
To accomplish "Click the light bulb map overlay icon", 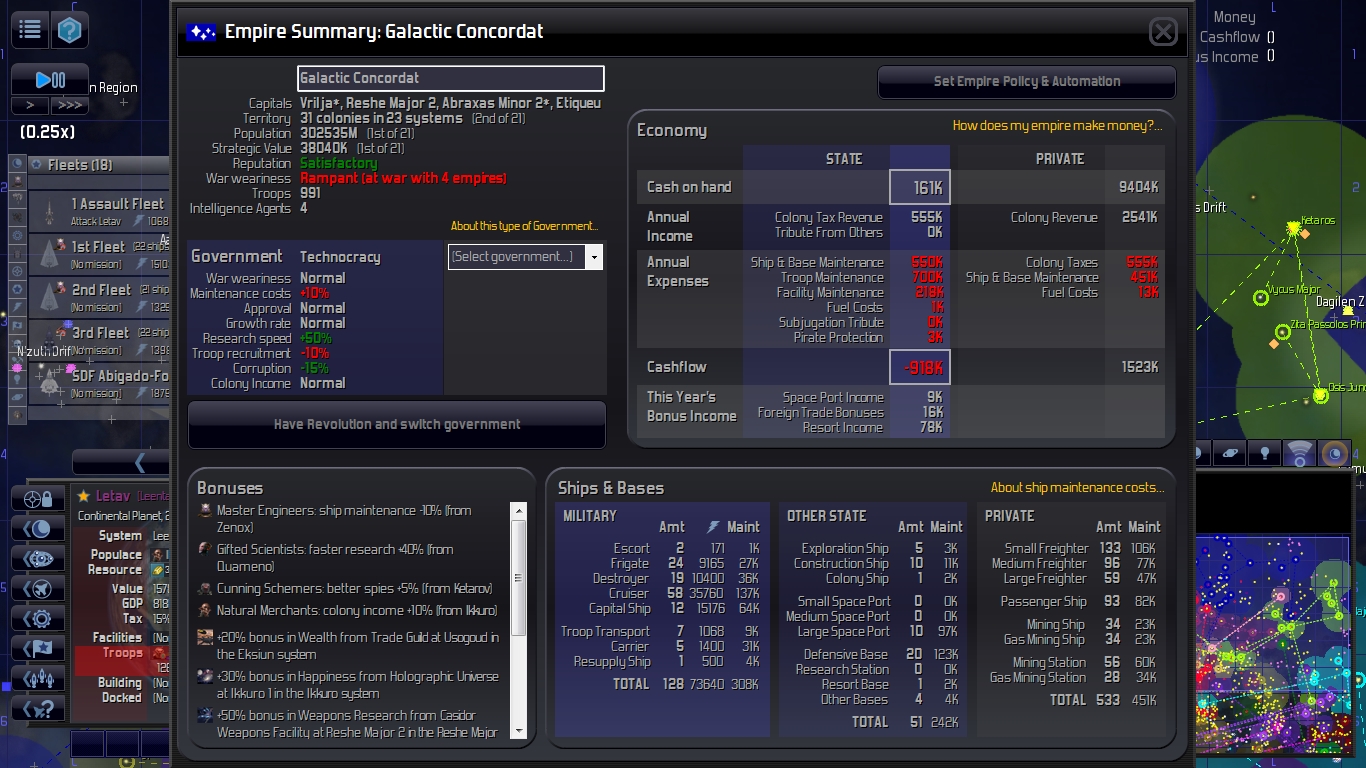I will 1266,454.
